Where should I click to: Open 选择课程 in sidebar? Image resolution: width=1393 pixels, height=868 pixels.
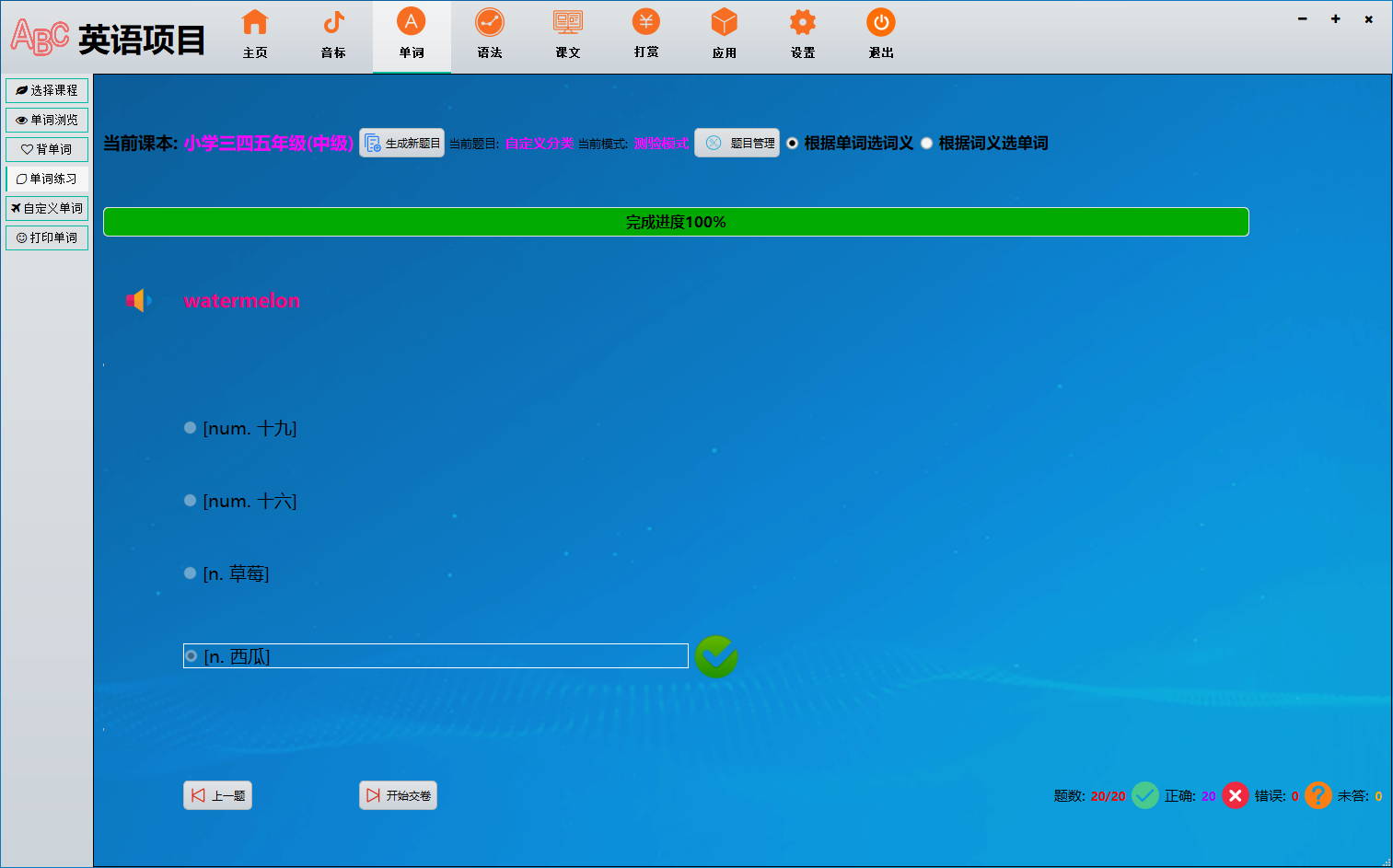pos(47,90)
